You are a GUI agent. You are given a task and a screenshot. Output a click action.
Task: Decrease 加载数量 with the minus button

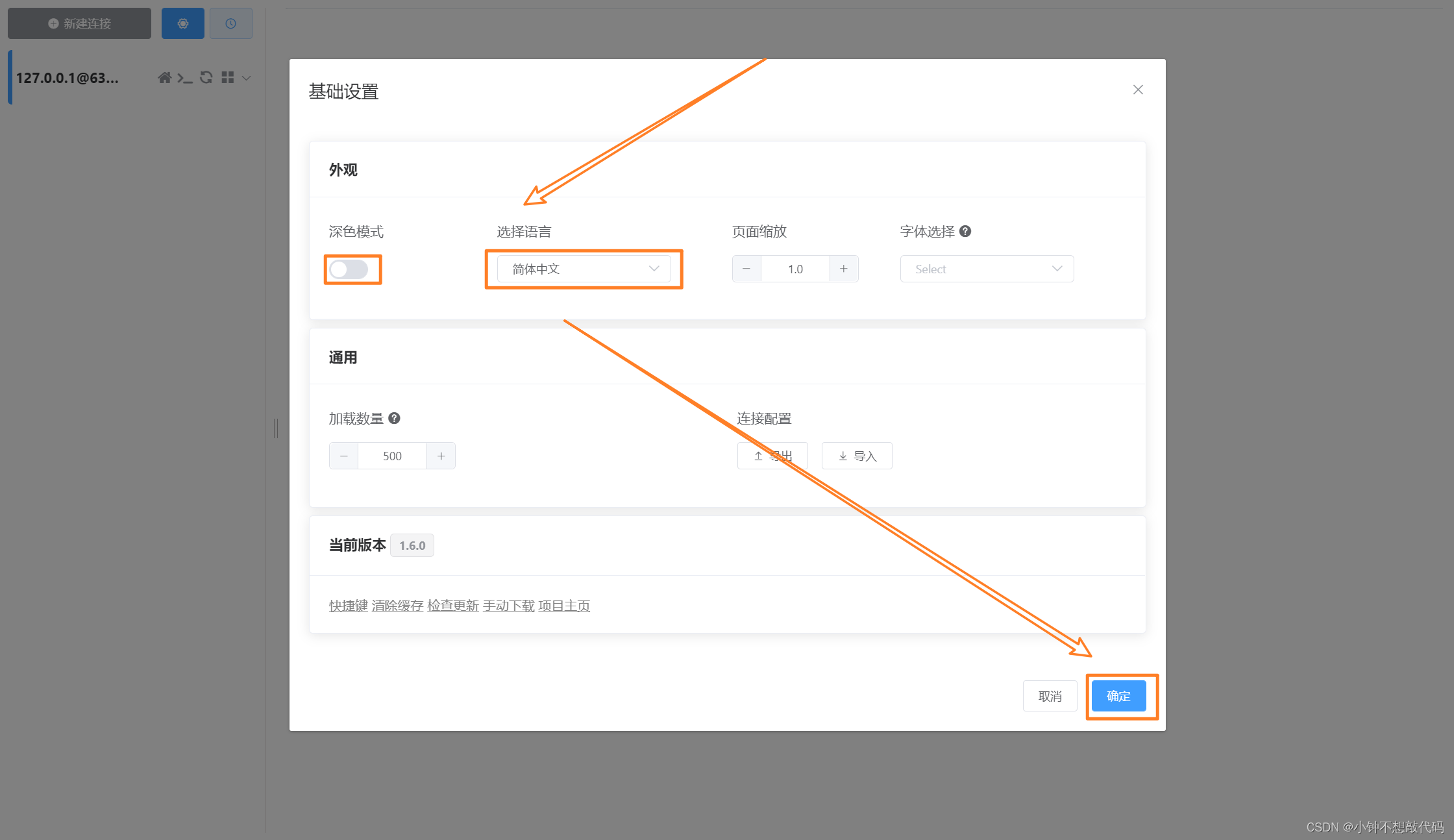point(344,456)
